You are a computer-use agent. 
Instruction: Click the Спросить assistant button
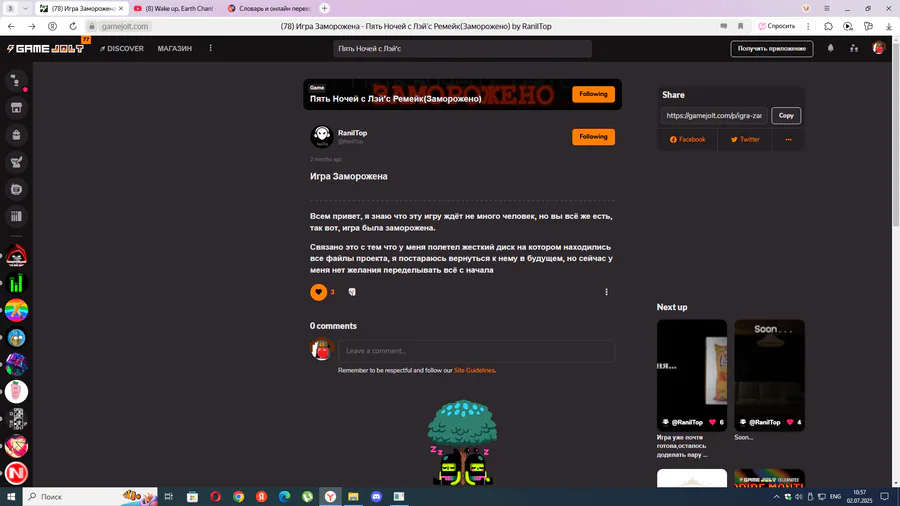click(777, 26)
